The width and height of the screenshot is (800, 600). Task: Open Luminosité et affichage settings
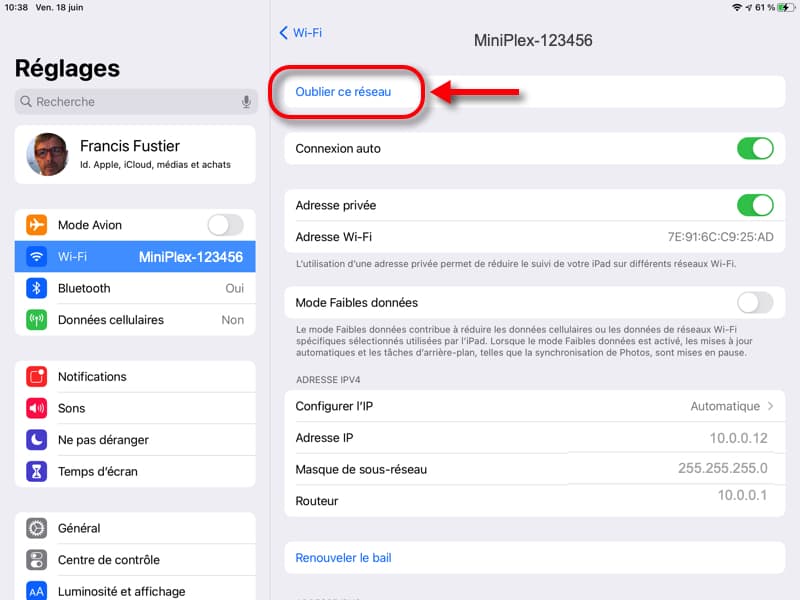pos(122,590)
